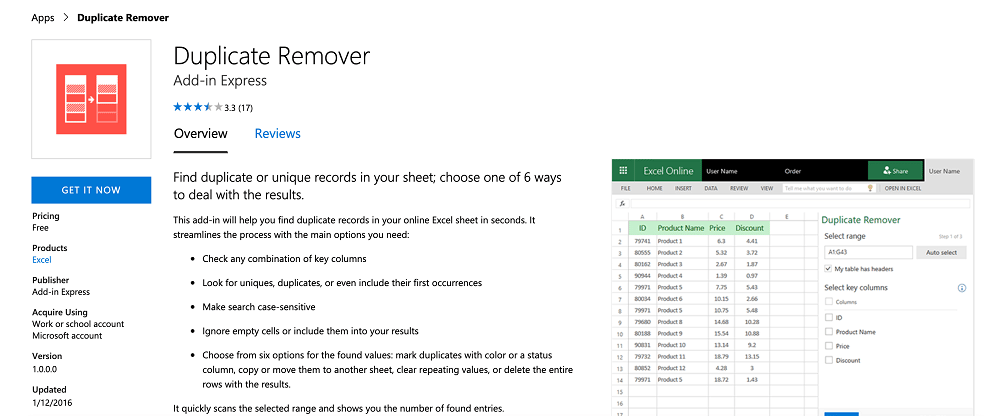Switch to the Reviews tab
Viewport: 1000px width, 416px height.
pyautogui.click(x=277, y=134)
